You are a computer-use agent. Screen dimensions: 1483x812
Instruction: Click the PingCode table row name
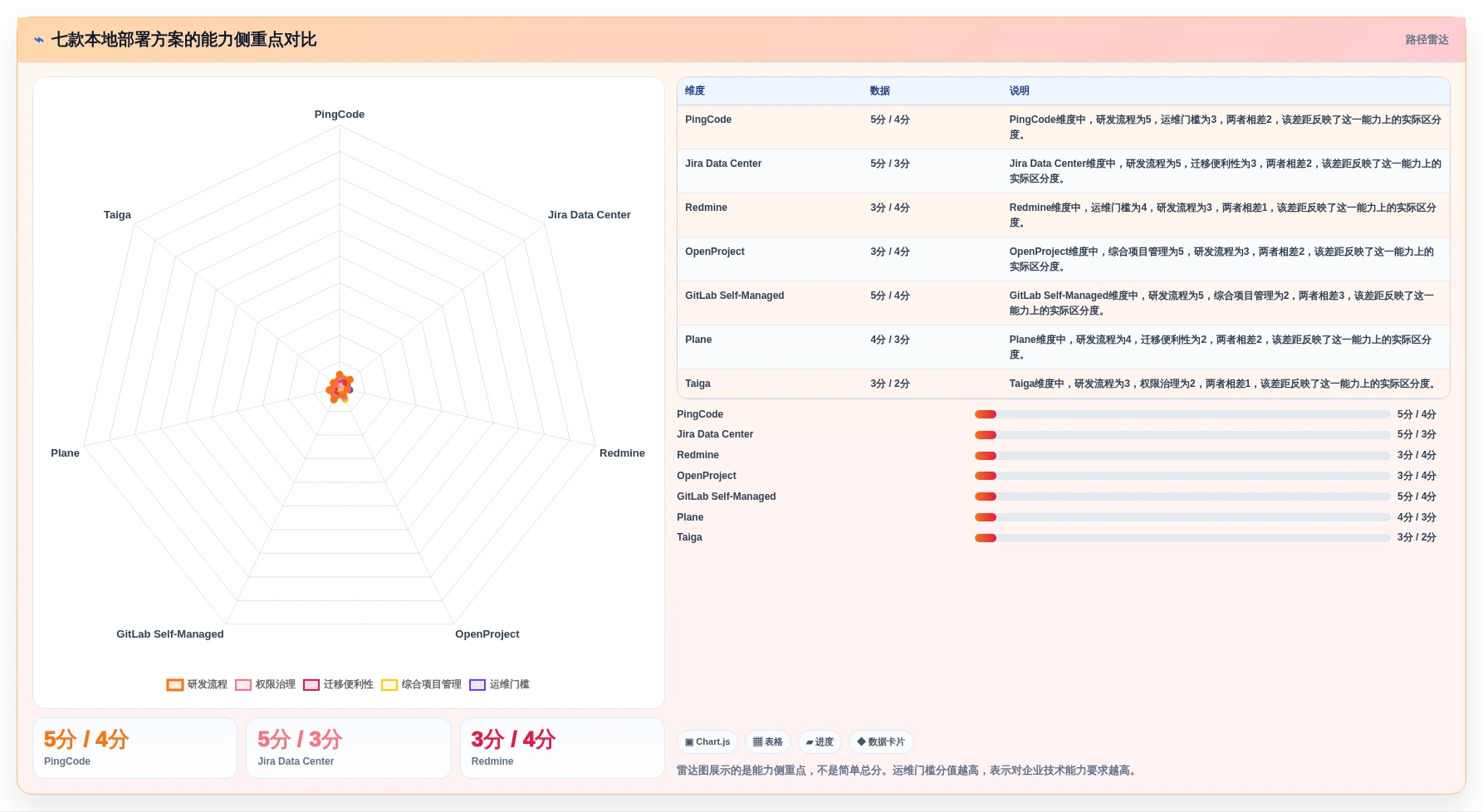pos(708,120)
